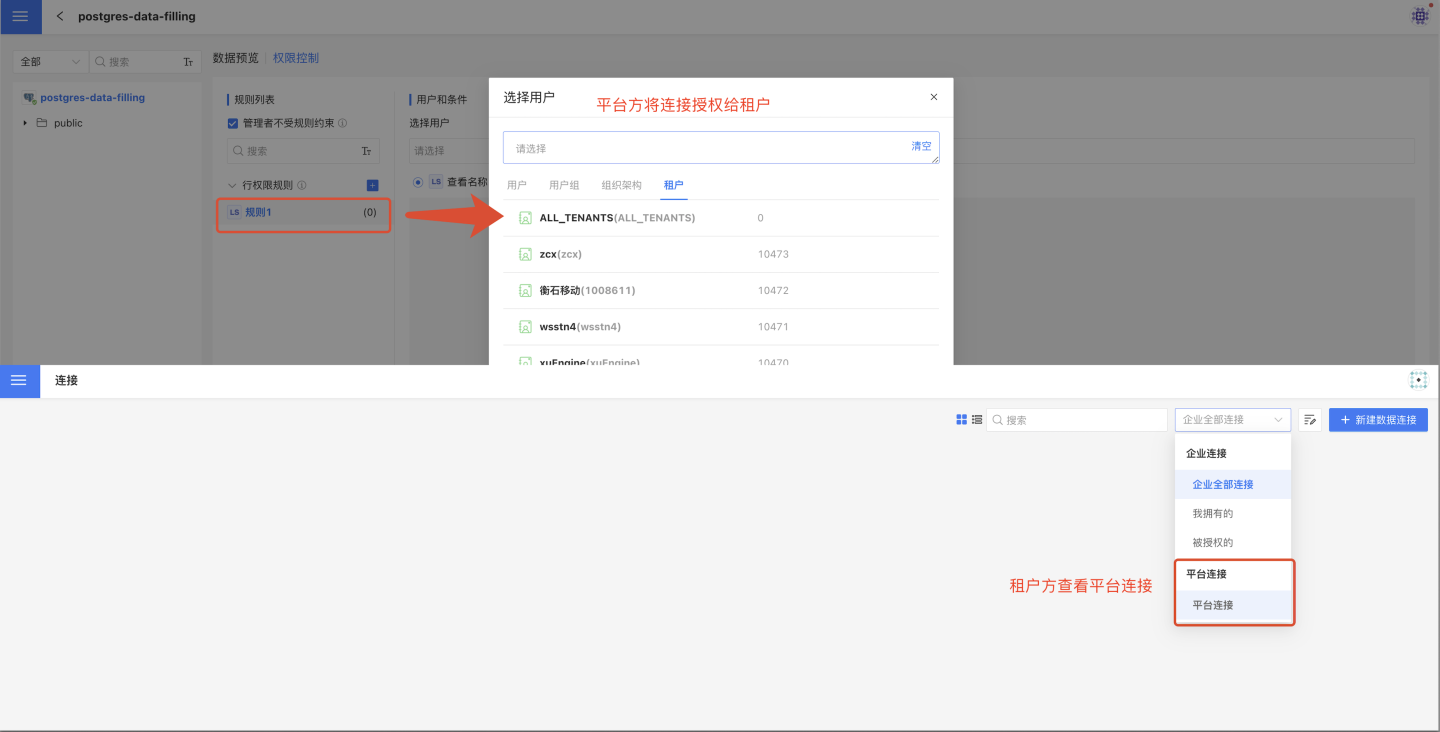This screenshot has width=1440, height=732.
Task: Expand the public folder tree node
Action: pyautogui.click(x=26, y=123)
